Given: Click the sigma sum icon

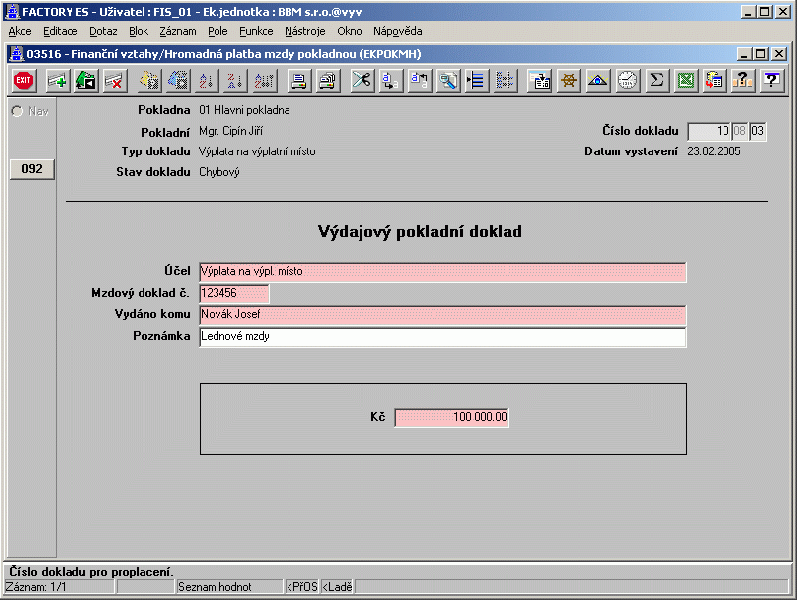Looking at the screenshot, I should [656, 80].
